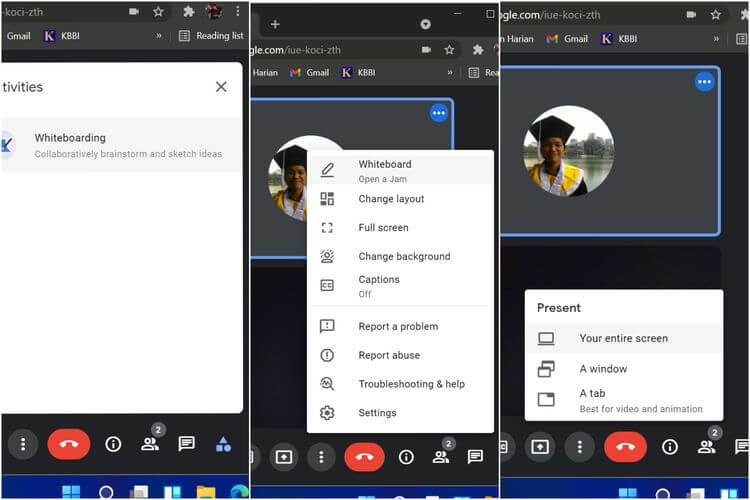
Task: Click the star icon in Present menu screenshot
Action: tap(716, 15)
